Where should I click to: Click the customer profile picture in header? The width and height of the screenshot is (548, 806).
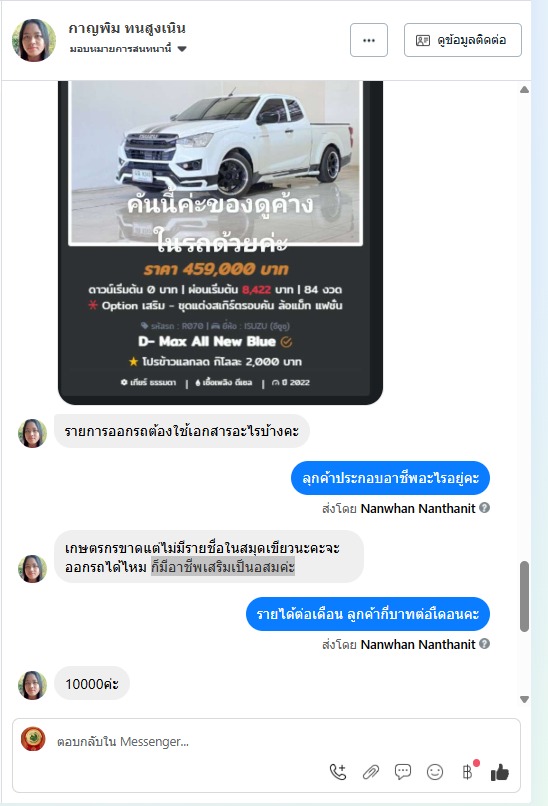[34, 40]
